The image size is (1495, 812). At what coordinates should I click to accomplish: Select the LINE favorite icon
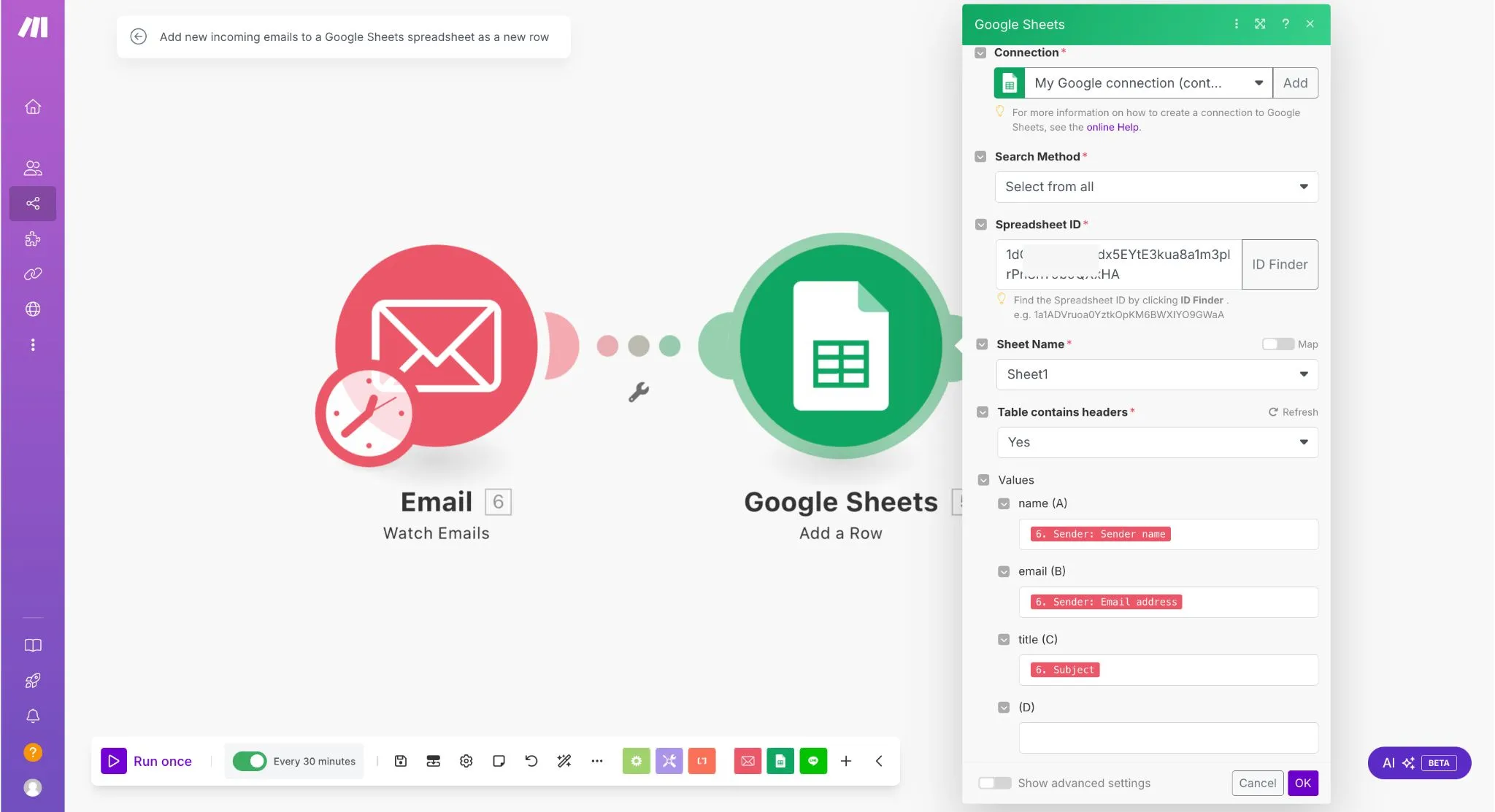[813, 761]
